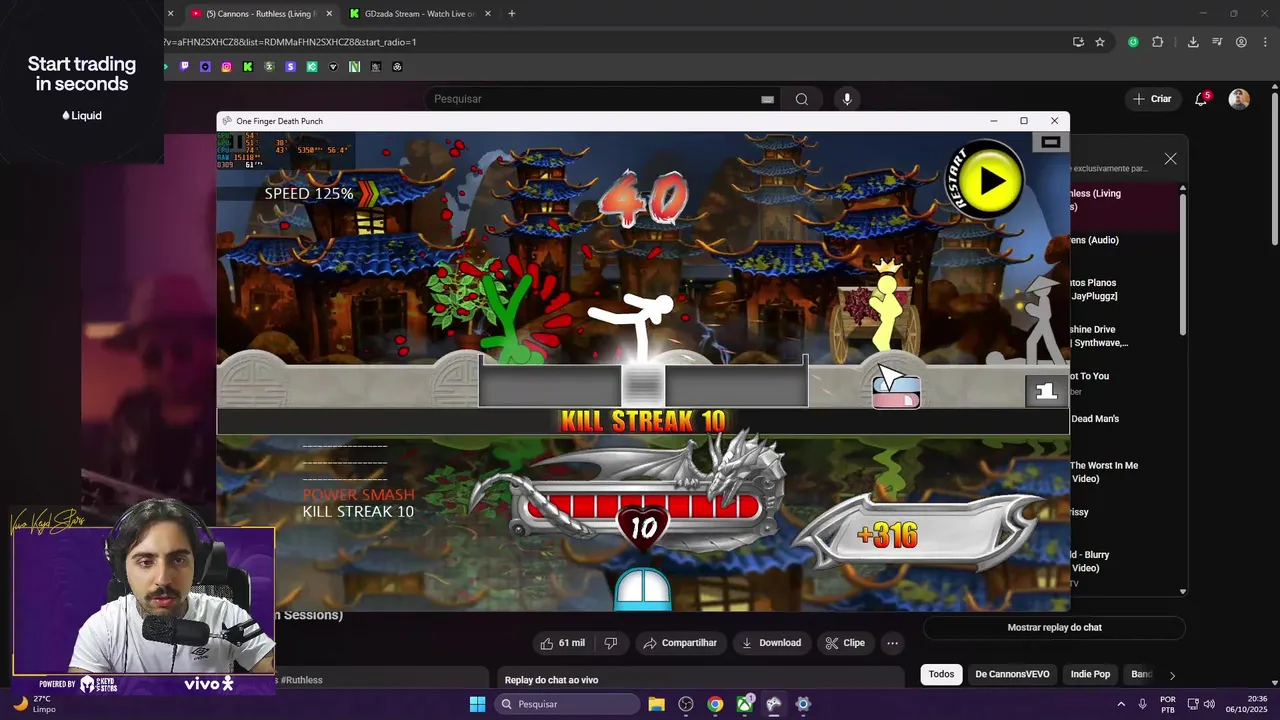Open Xbox app from taskbar
Viewport: 1280px width, 720px height.
[744, 704]
